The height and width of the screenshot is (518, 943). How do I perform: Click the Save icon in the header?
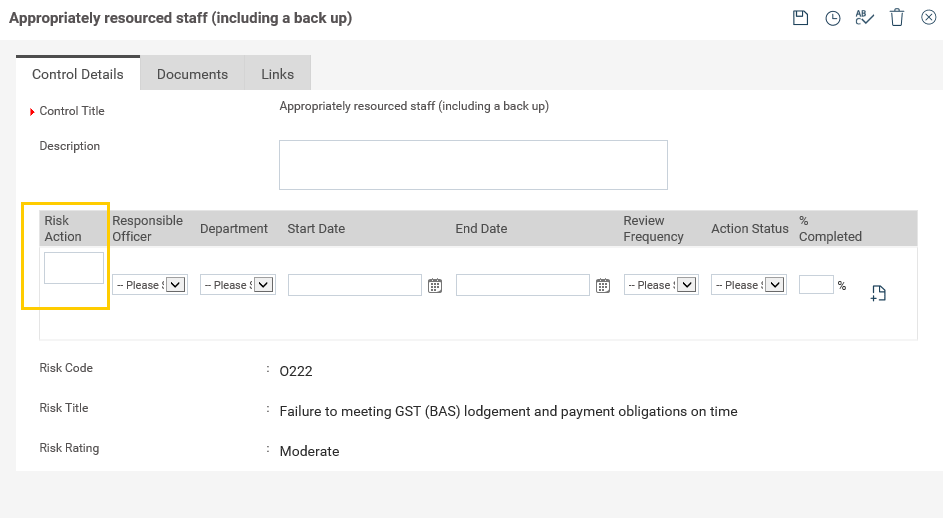(x=800, y=18)
